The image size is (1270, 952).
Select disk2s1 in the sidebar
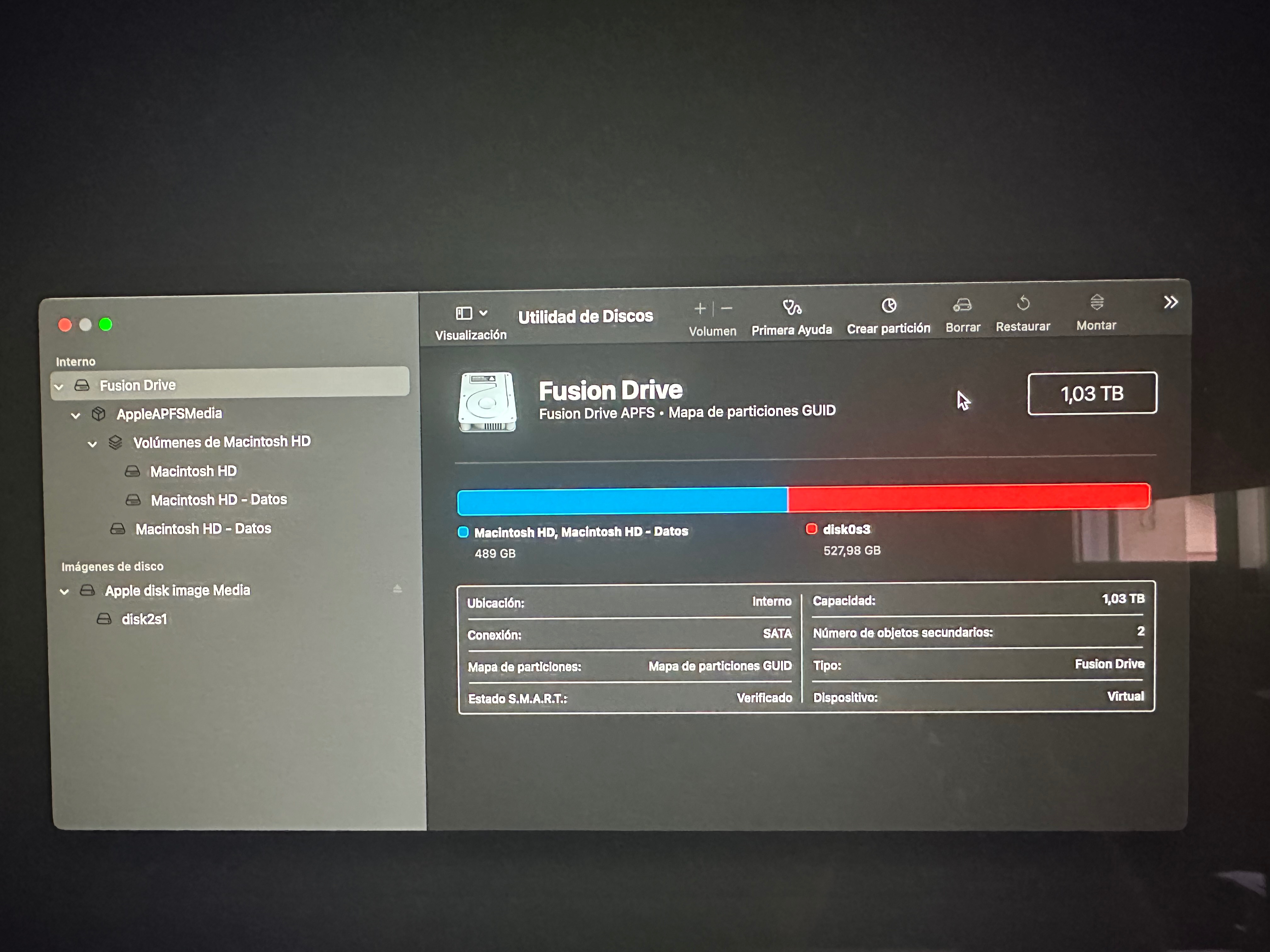click(144, 619)
